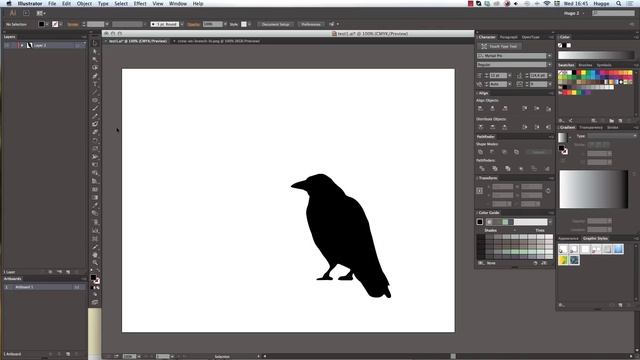This screenshot has width=640, height=360.
Task: Switch to Paragraph tab
Action: 508,37
